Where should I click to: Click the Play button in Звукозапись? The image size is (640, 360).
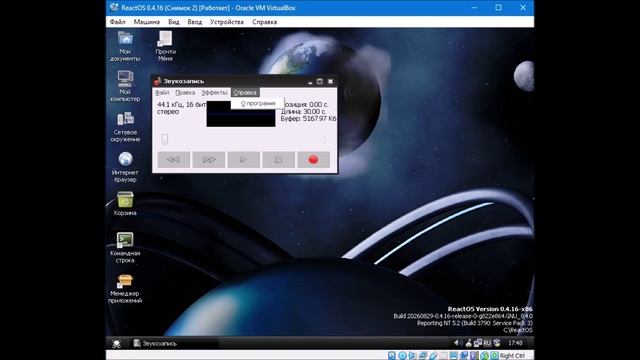coord(243,160)
